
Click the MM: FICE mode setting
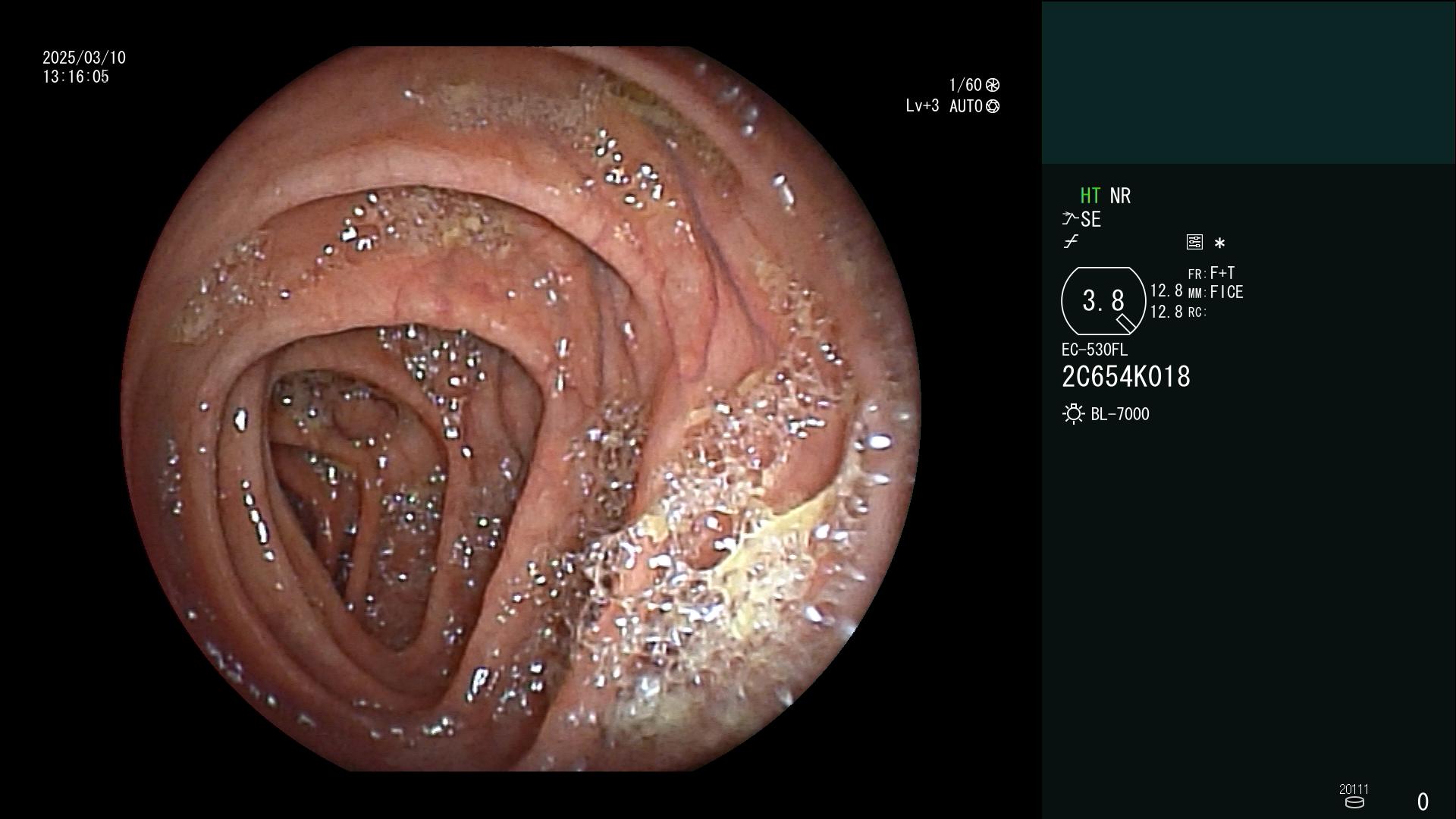(1216, 292)
